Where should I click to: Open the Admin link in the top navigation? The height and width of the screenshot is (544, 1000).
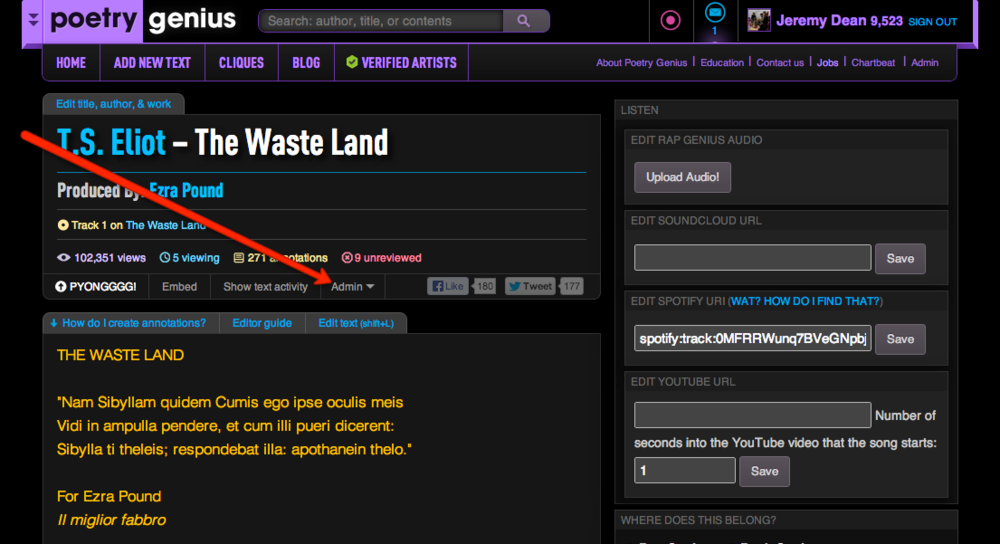[925, 62]
